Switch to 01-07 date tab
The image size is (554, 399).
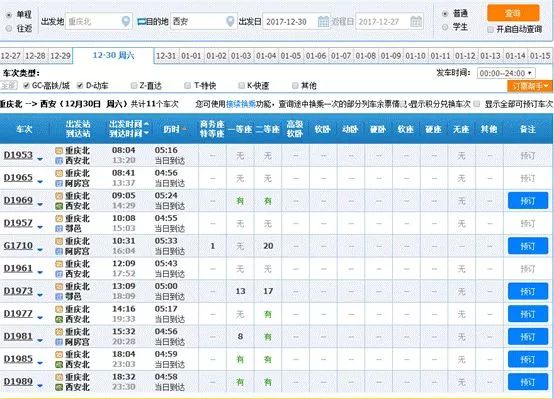click(x=341, y=56)
